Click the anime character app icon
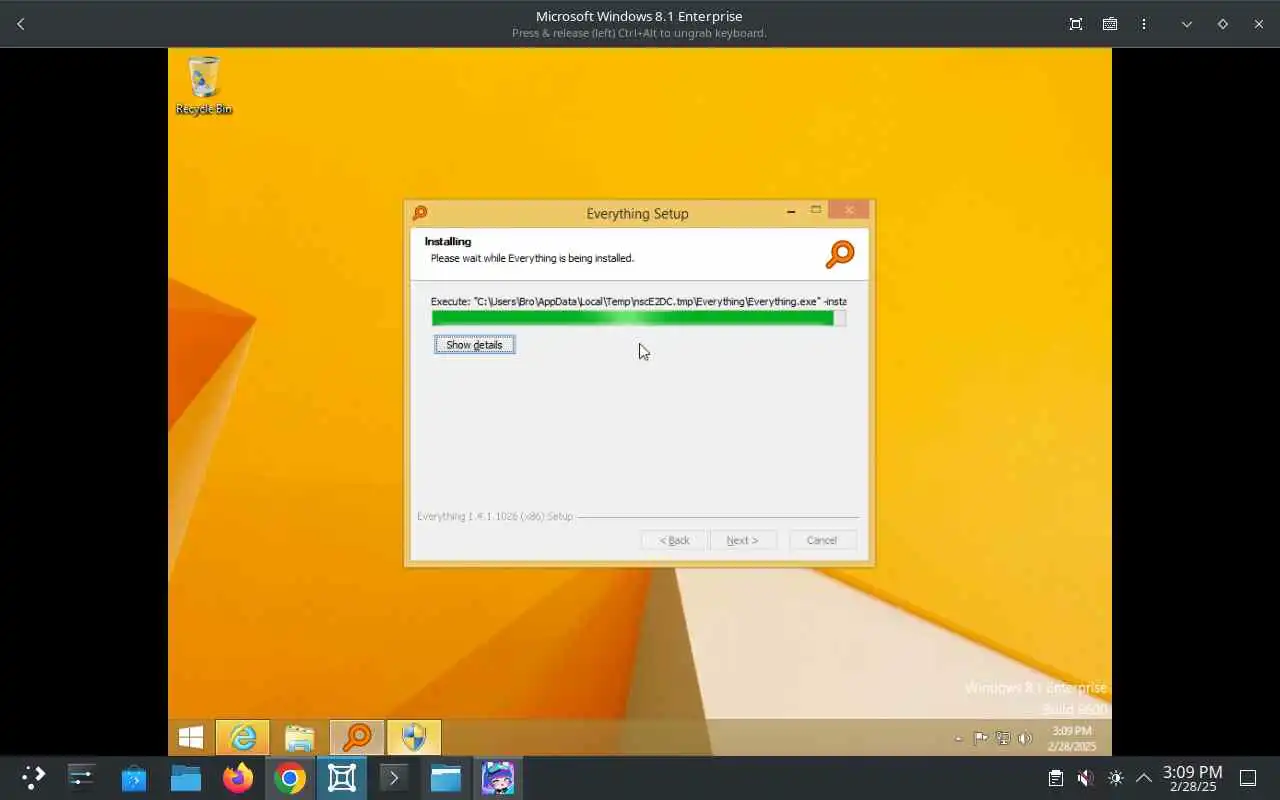1280x800 pixels. [498, 777]
